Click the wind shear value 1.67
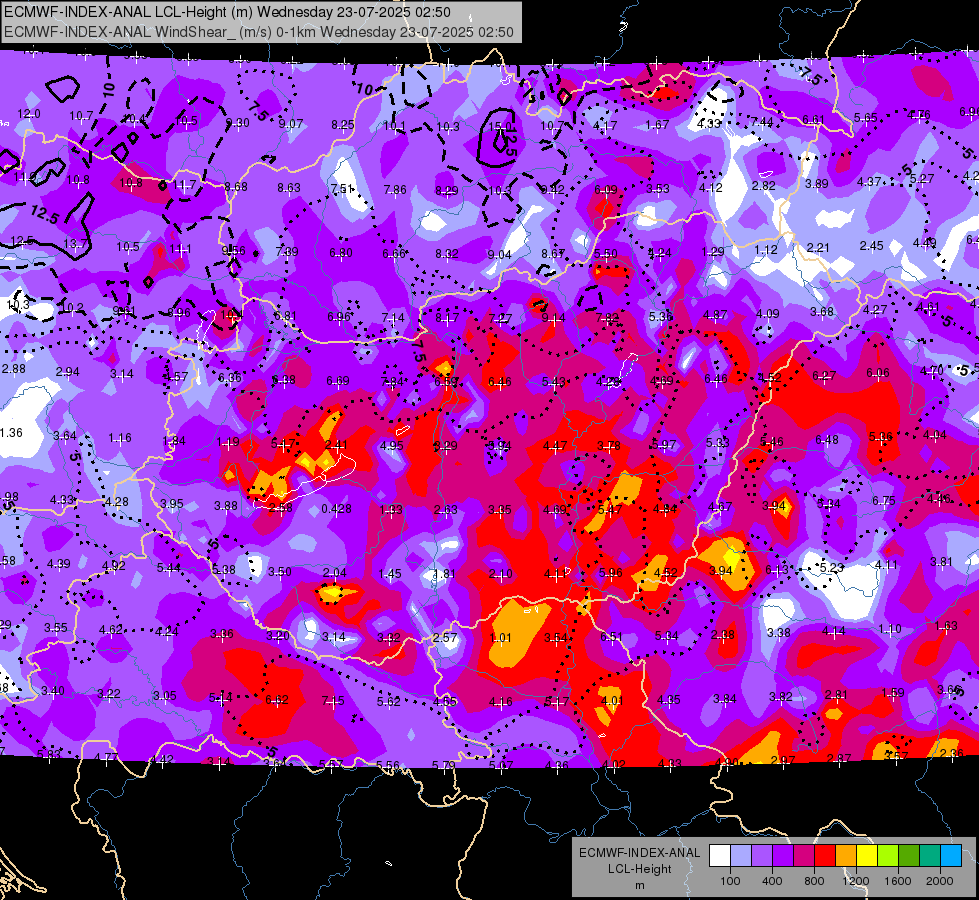The height and width of the screenshot is (900, 979). click(657, 126)
